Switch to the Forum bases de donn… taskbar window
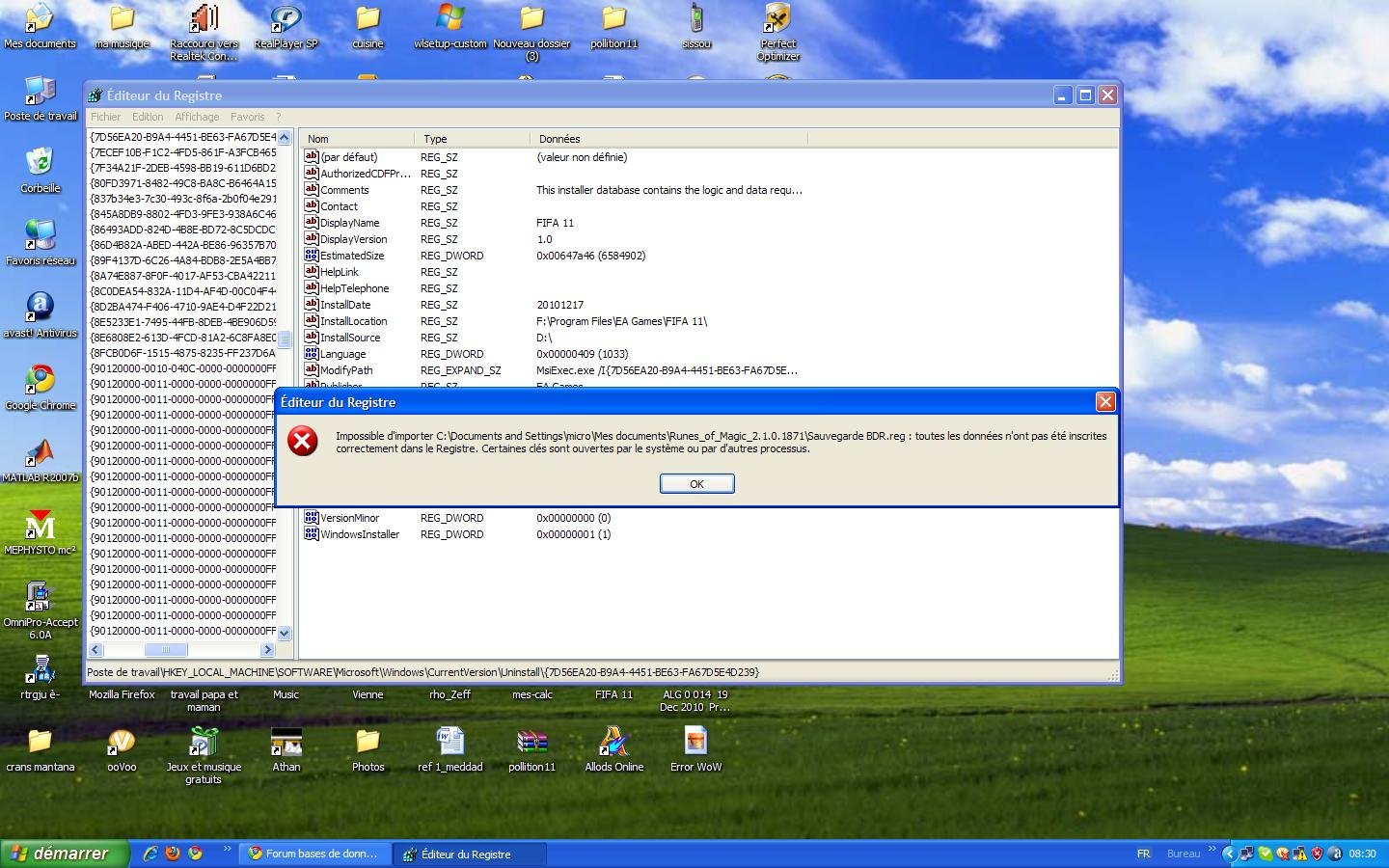The width and height of the screenshot is (1389, 868). tap(315, 854)
